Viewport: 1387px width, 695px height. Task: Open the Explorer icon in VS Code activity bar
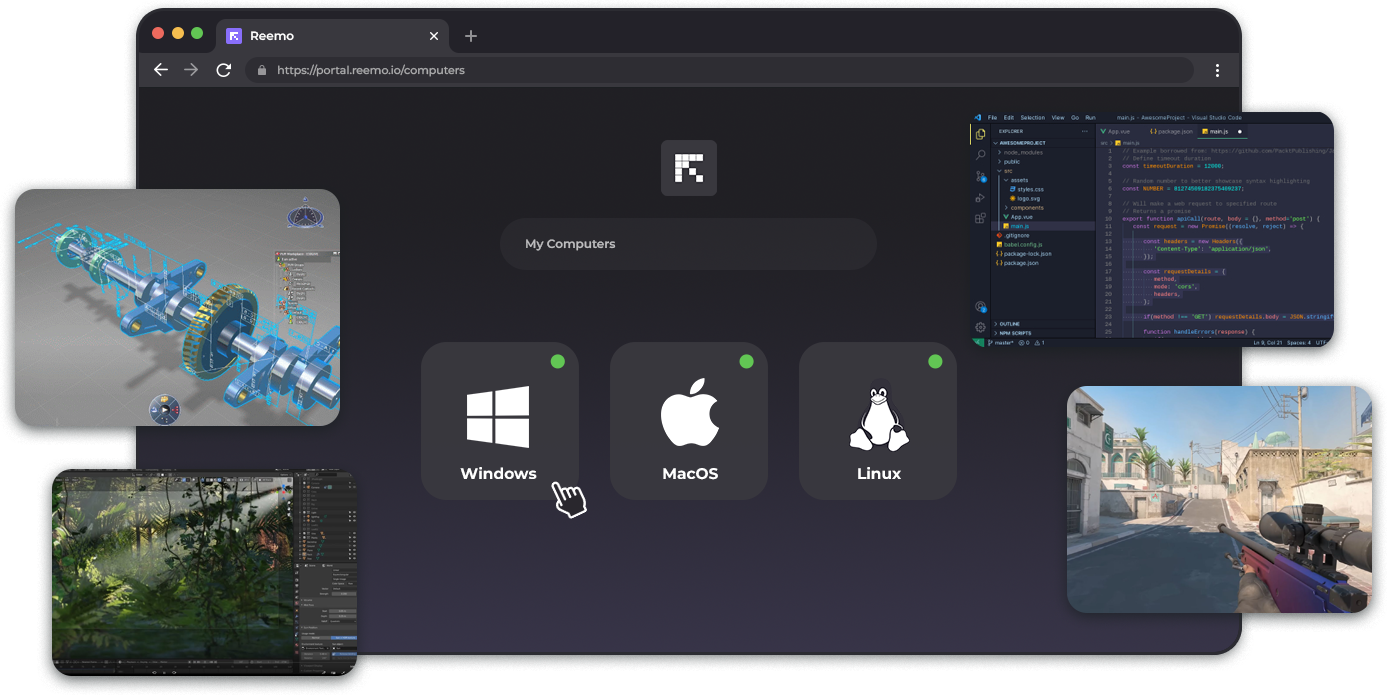click(x=980, y=134)
